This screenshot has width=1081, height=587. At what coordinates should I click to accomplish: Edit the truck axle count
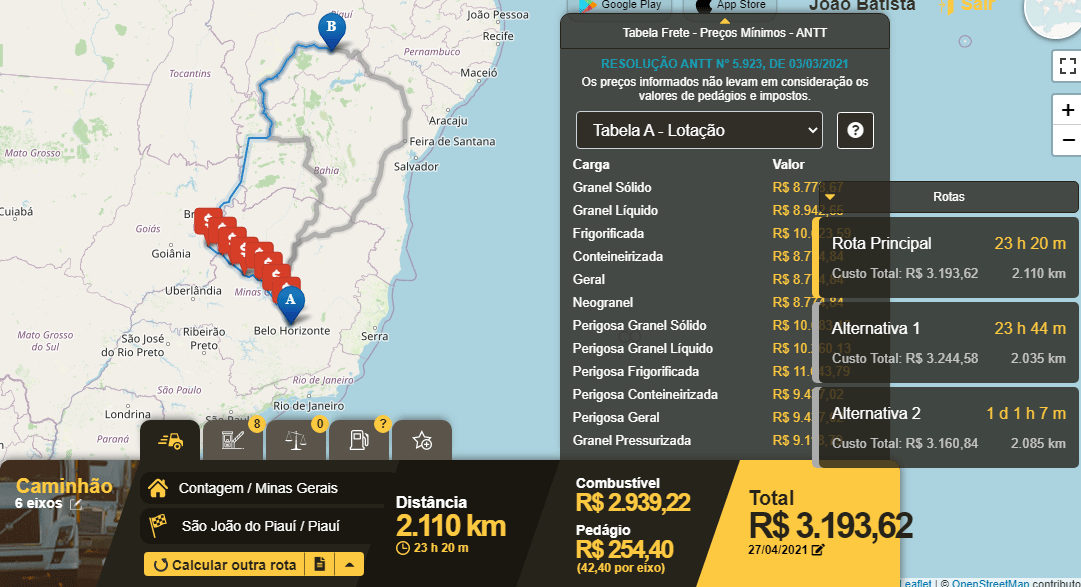(75, 504)
